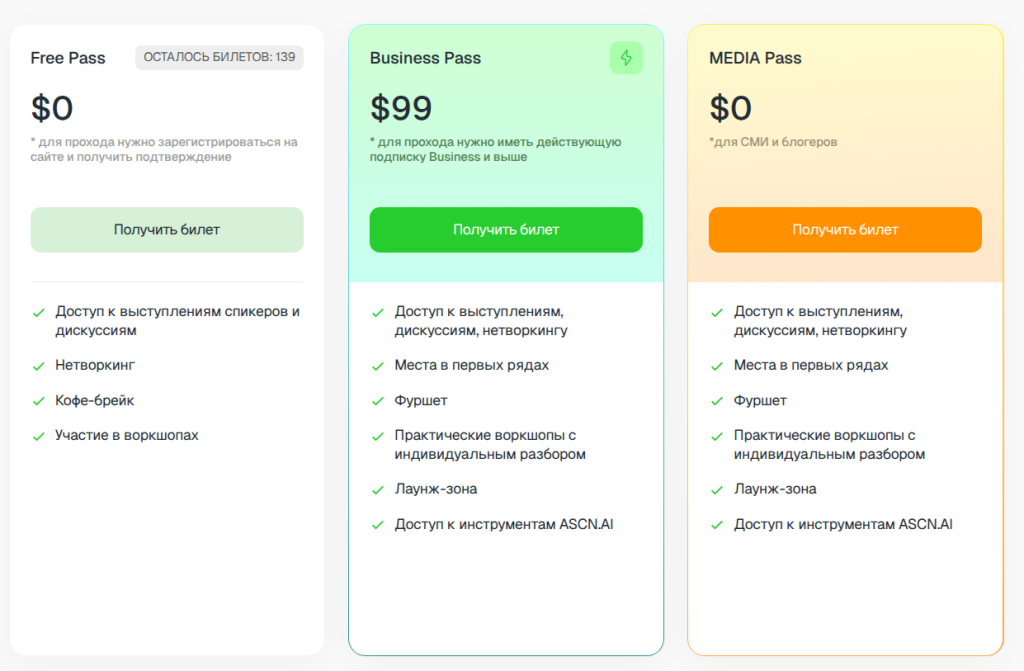Click the 'Free Pass' heading
This screenshot has height=671, width=1024.
coord(68,58)
